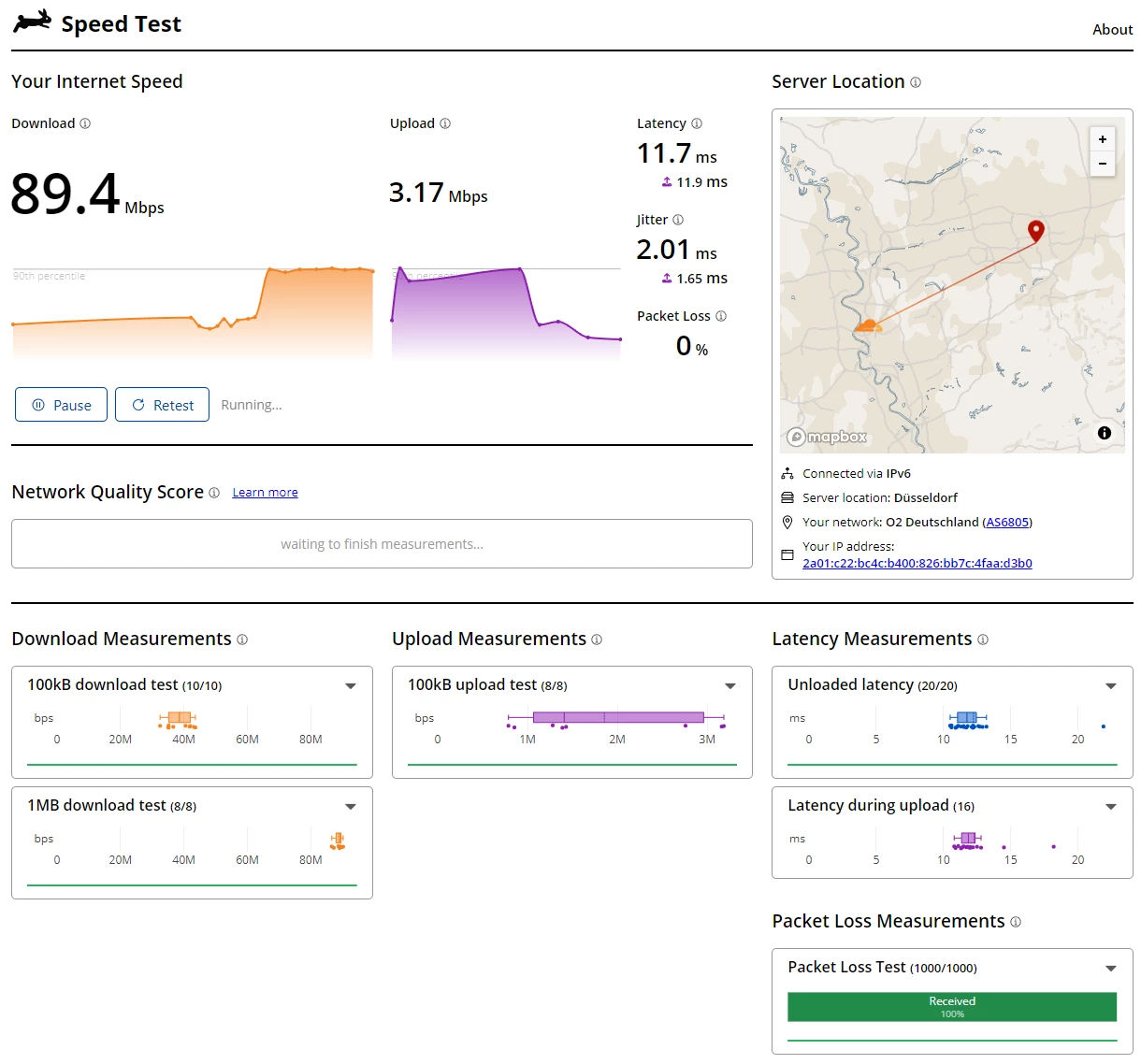1141x1064 pixels.
Task: Click info icon beside Server Location heading
Action: 916,82
